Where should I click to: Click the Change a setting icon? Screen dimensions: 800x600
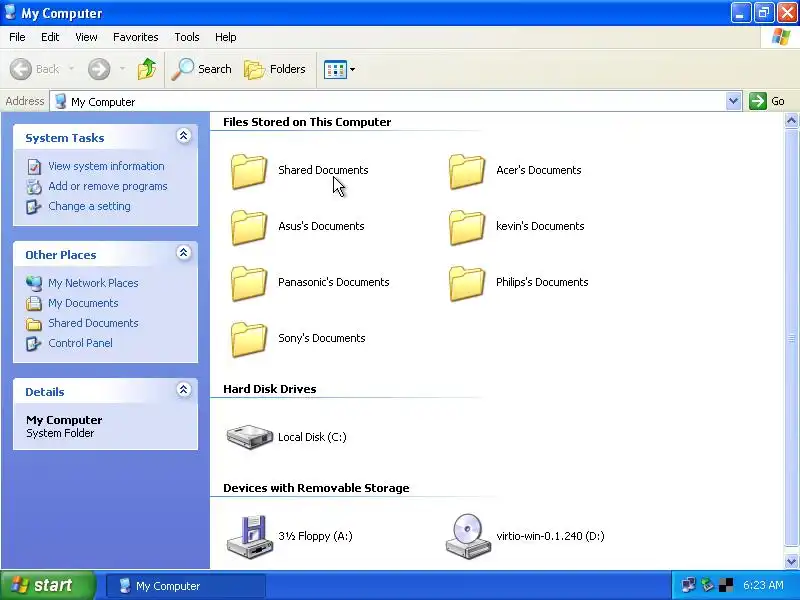[x=34, y=207]
